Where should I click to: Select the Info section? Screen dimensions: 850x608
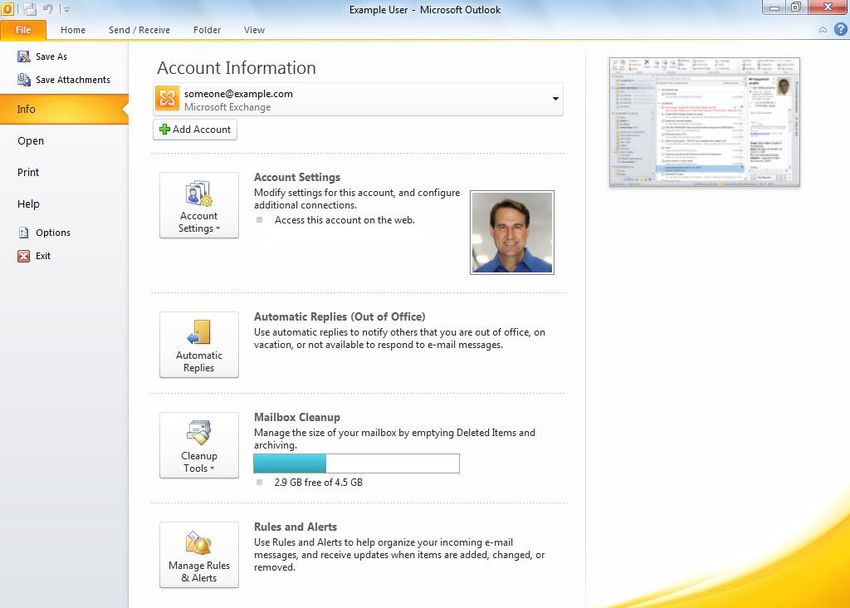[64, 109]
